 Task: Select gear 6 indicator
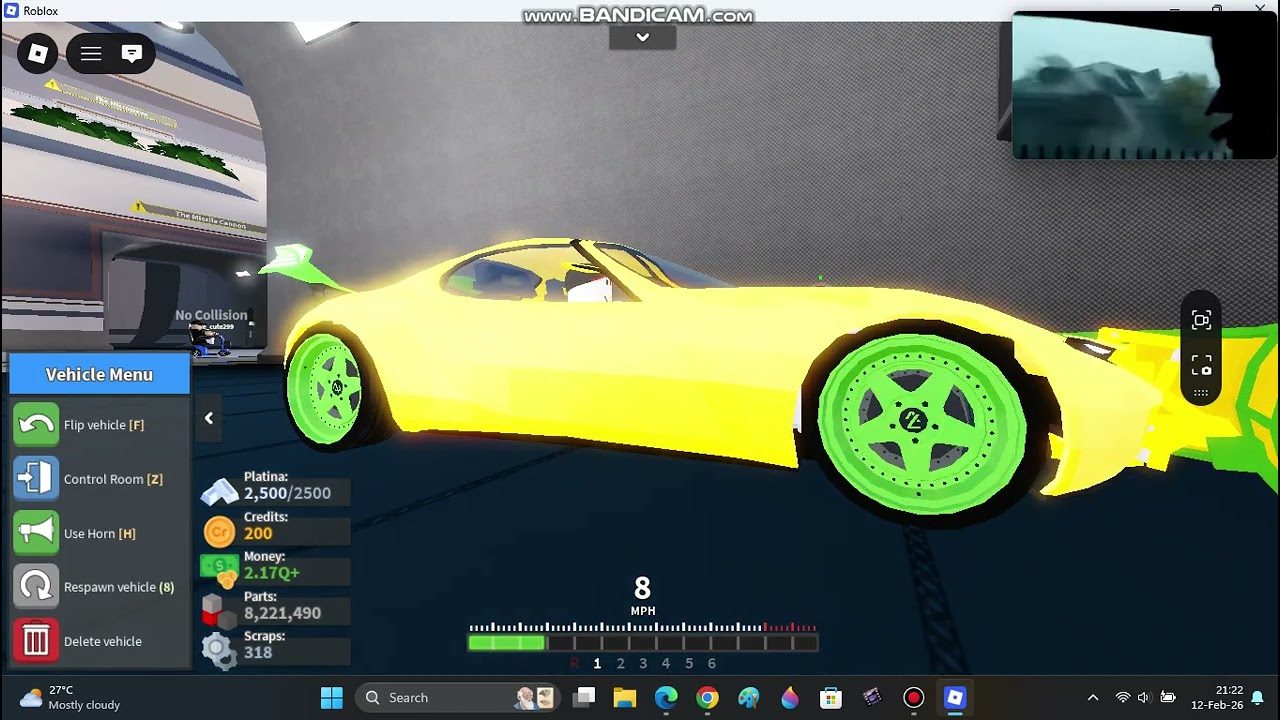click(x=712, y=663)
